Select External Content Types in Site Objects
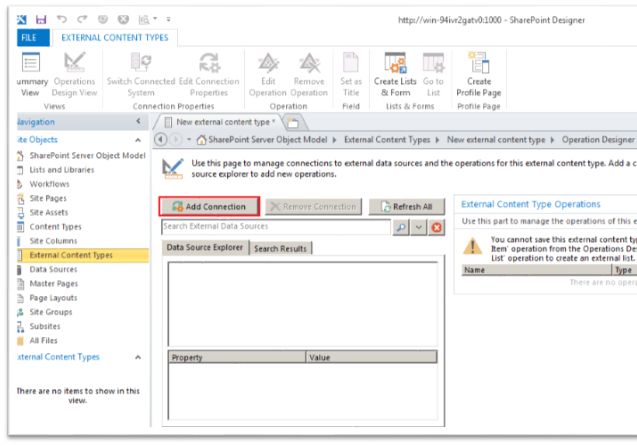This screenshot has height=446, width=637. (83, 255)
